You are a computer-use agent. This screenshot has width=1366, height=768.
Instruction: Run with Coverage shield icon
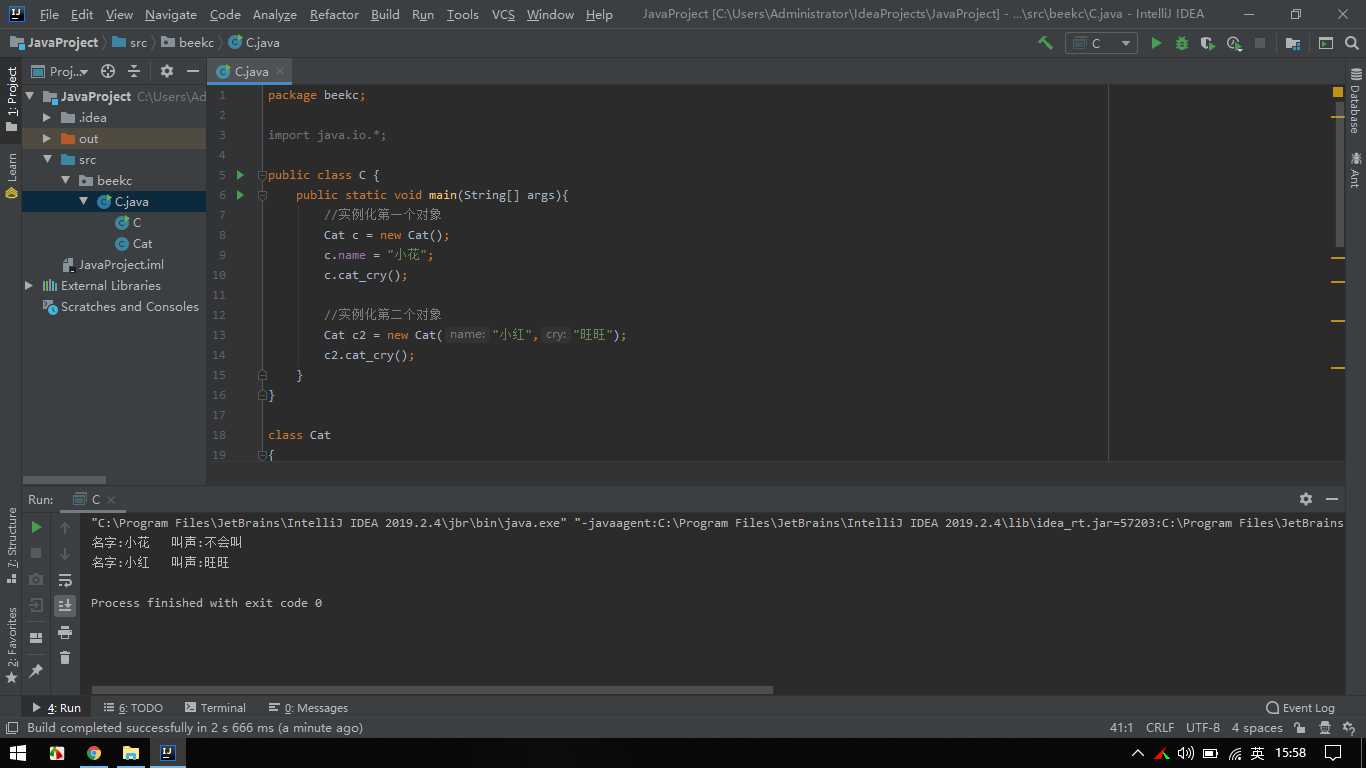(x=1208, y=43)
